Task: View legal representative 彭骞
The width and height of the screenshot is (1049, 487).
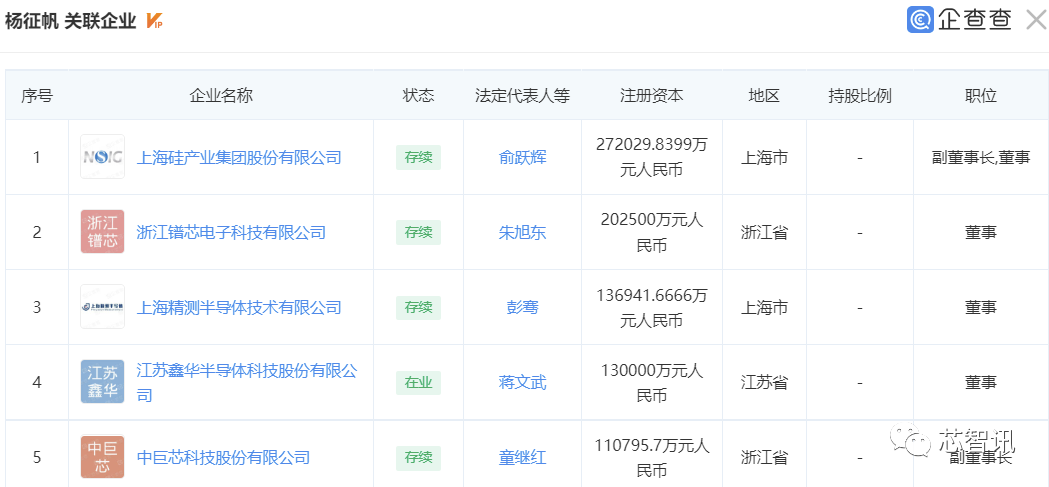Action: [522, 307]
